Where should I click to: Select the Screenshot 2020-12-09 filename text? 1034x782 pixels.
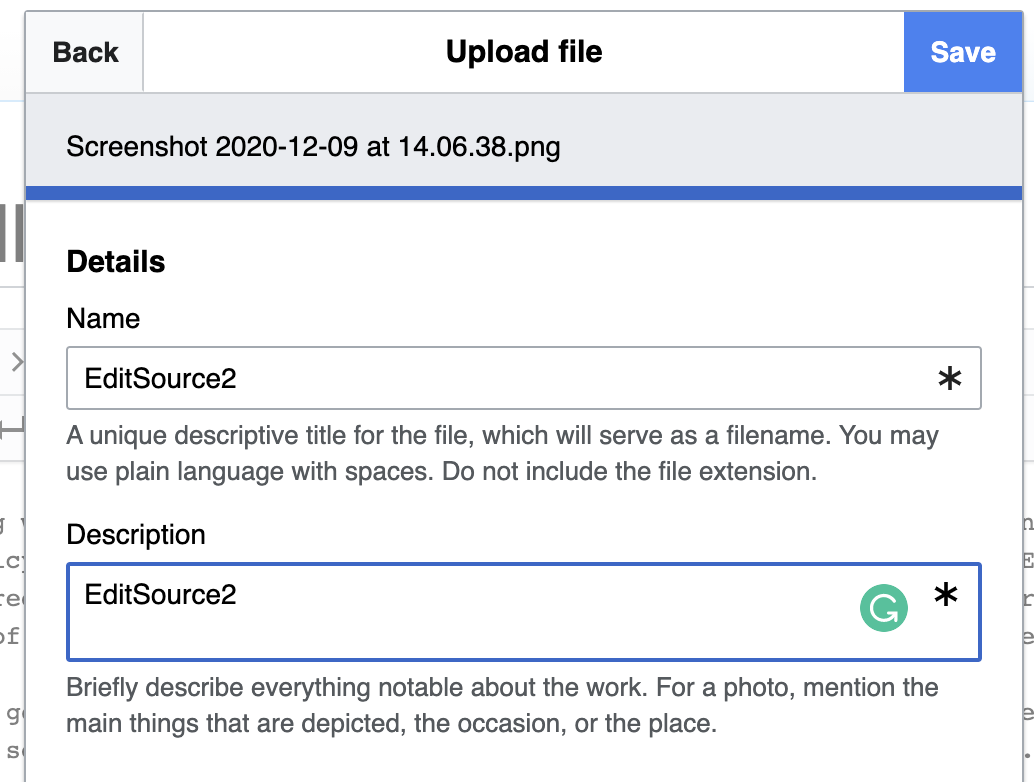click(313, 148)
